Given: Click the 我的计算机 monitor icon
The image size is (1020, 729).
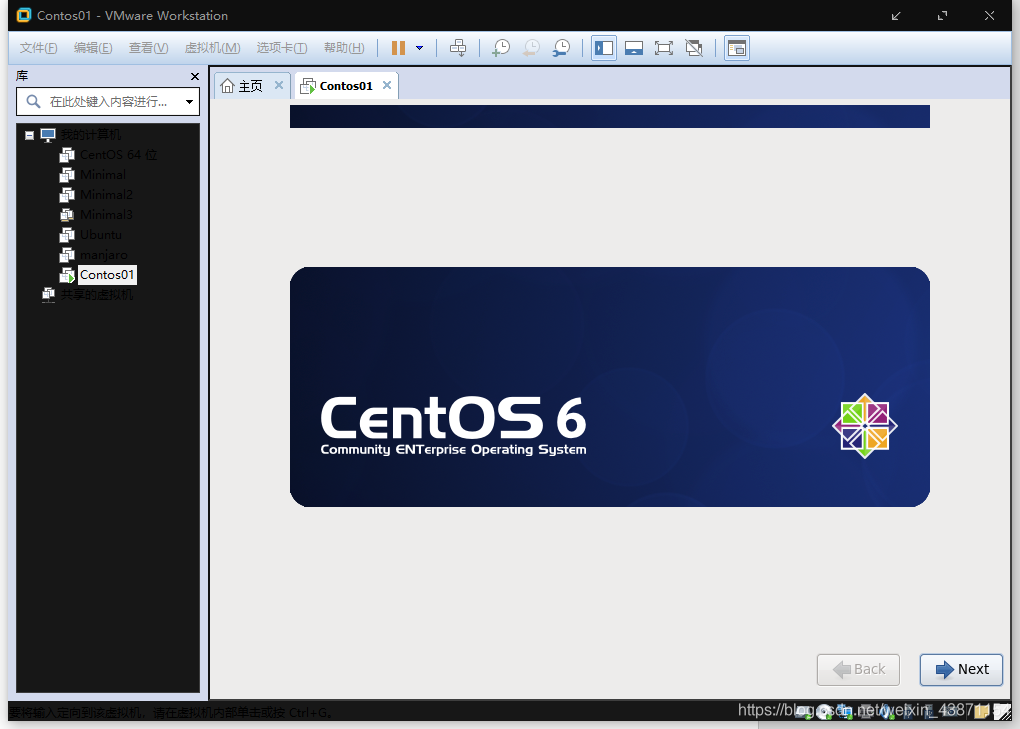Looking at the screenshot, I should [x=48, y=135].
